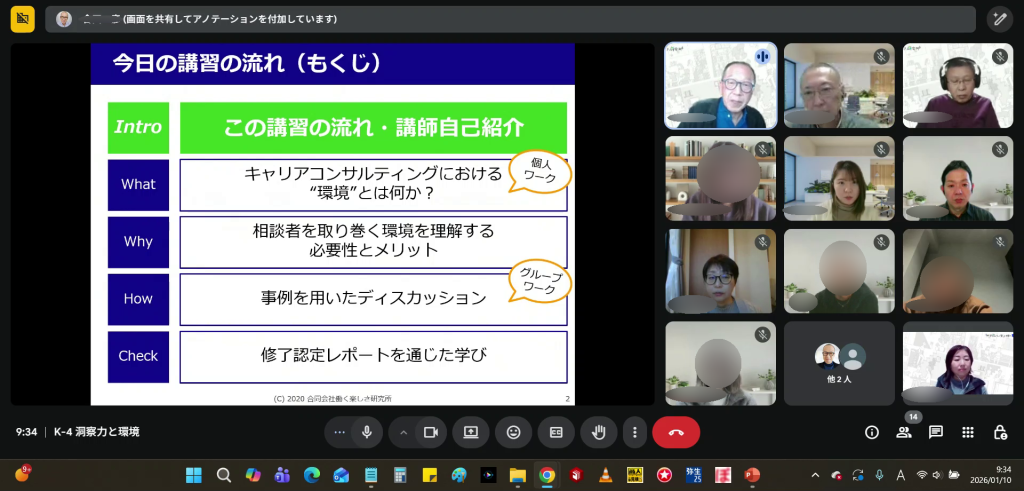Screen dimensions: 1024x491
Task: Leave the call with red hang-up button
Action: (676, 432)
